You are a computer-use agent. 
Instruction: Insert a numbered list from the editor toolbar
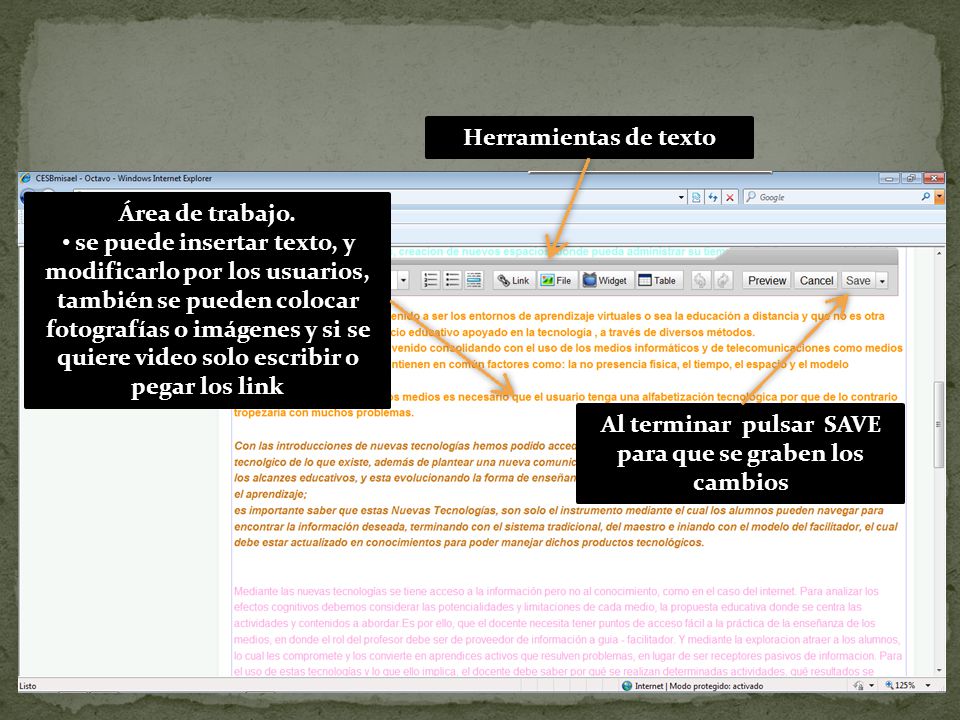(430, 280)
